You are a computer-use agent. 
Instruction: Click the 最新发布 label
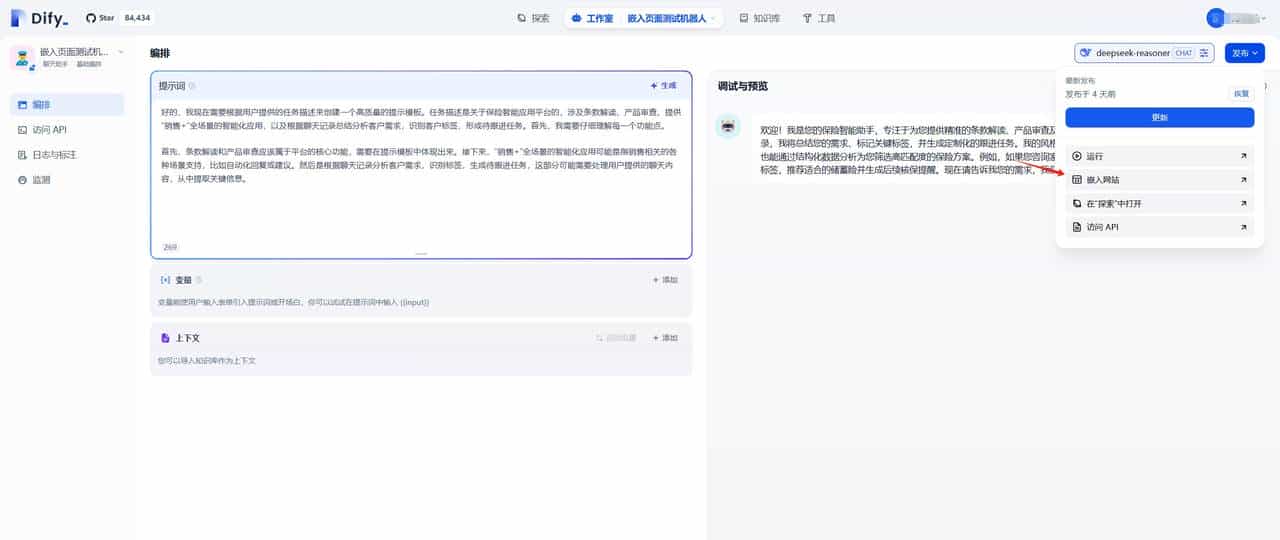coord(1080,79)
